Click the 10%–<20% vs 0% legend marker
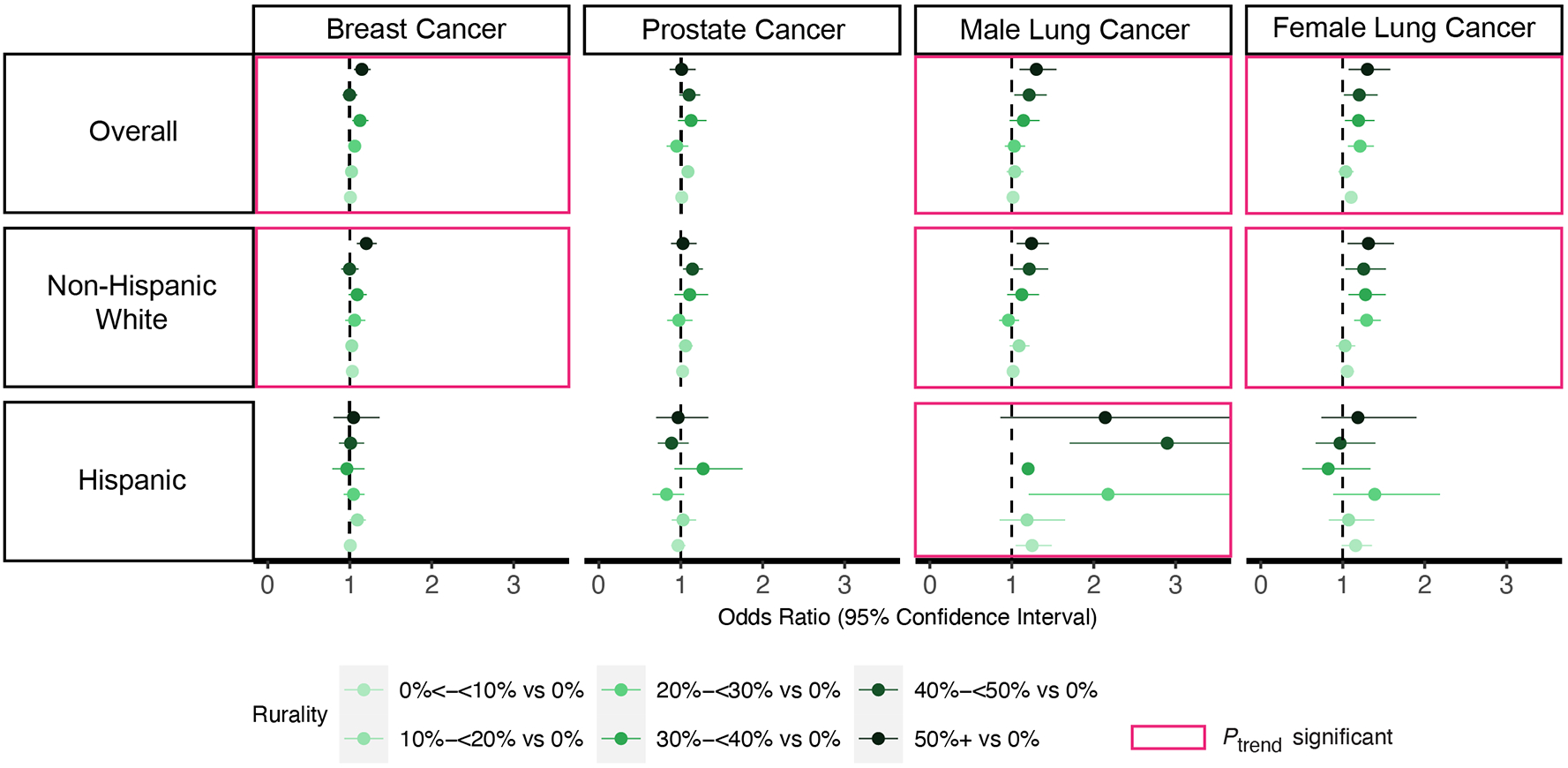This screenshot has width=1568, height=768. pyautogui.click(x=364, y=739)
